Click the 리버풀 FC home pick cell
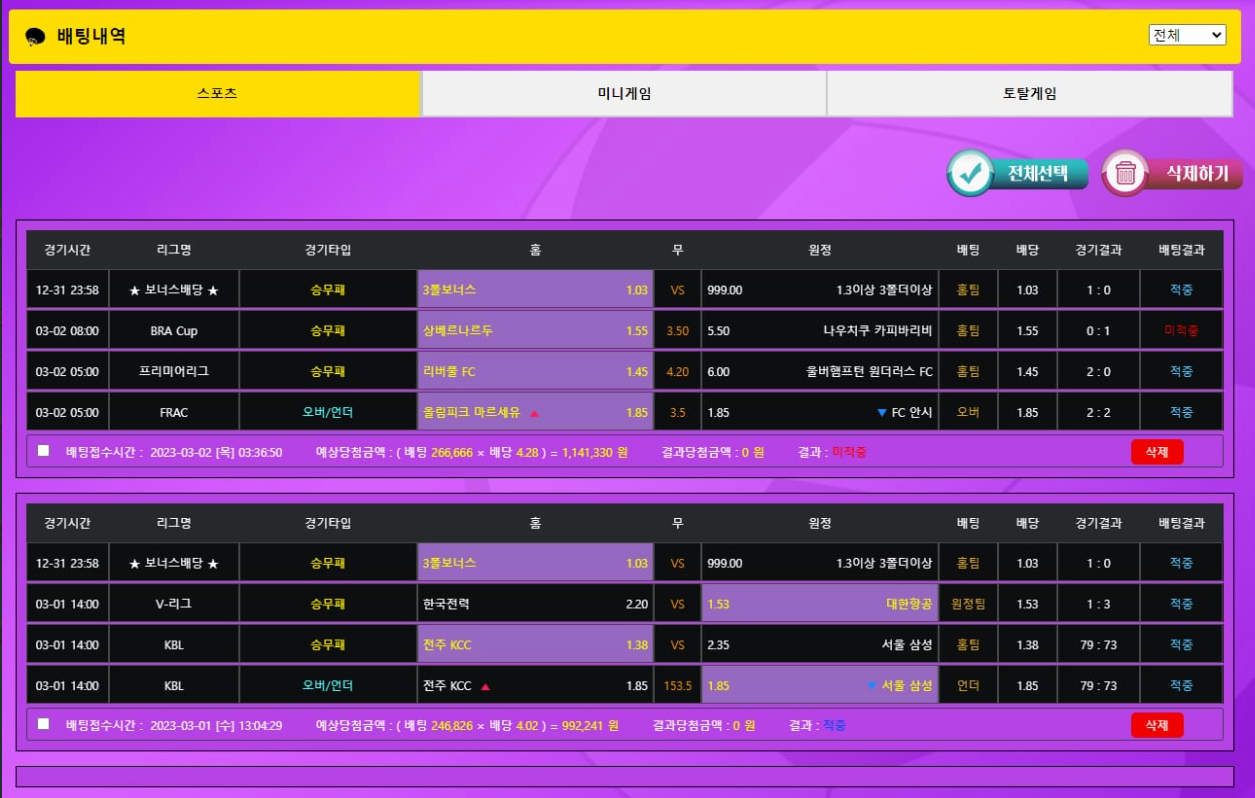1255x798 pixels. (535, 372)
